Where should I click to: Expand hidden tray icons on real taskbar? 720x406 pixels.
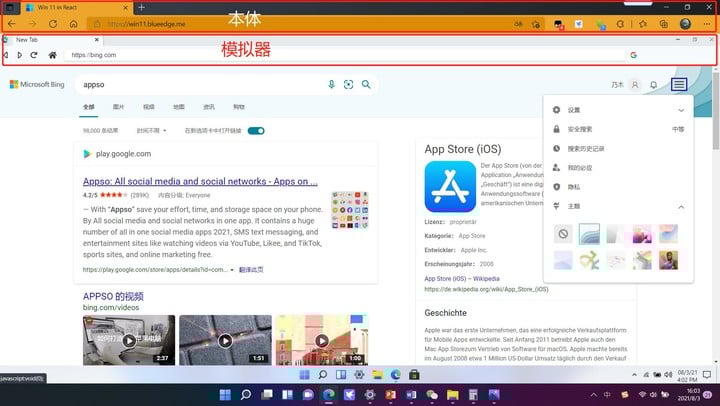pos(594,395)
